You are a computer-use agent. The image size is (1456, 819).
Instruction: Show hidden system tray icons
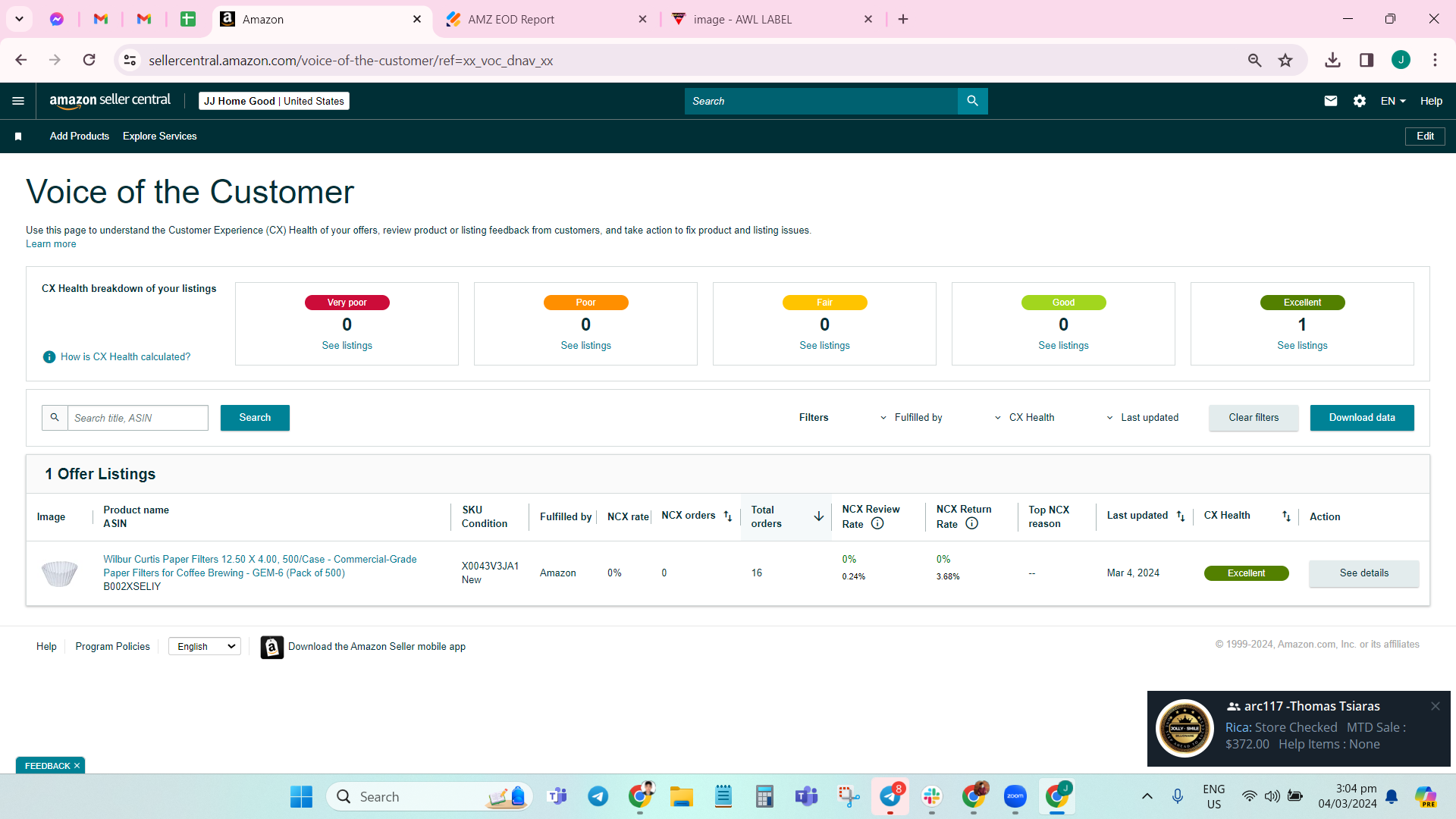tap(1147, 796)
